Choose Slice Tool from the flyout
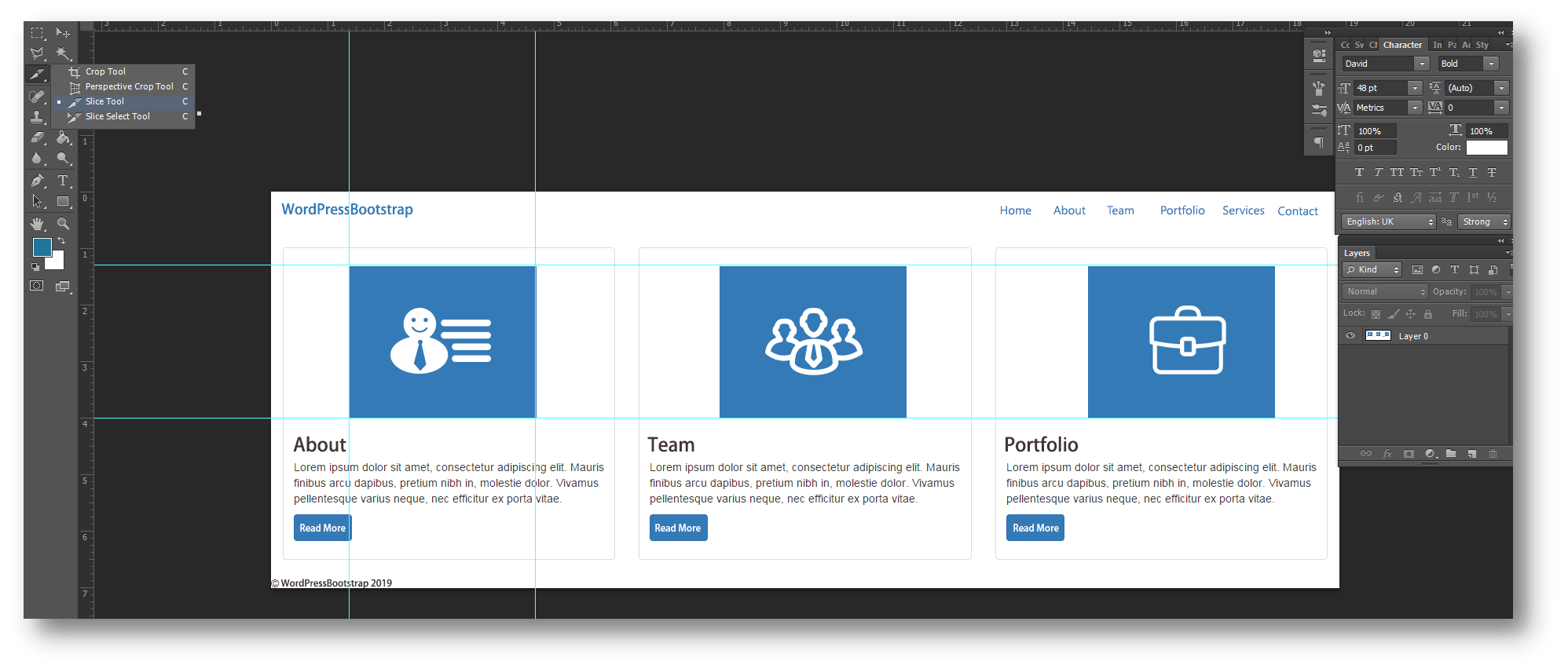The width and height of the screenshot is (1568, 669). [x=123, y=101]
